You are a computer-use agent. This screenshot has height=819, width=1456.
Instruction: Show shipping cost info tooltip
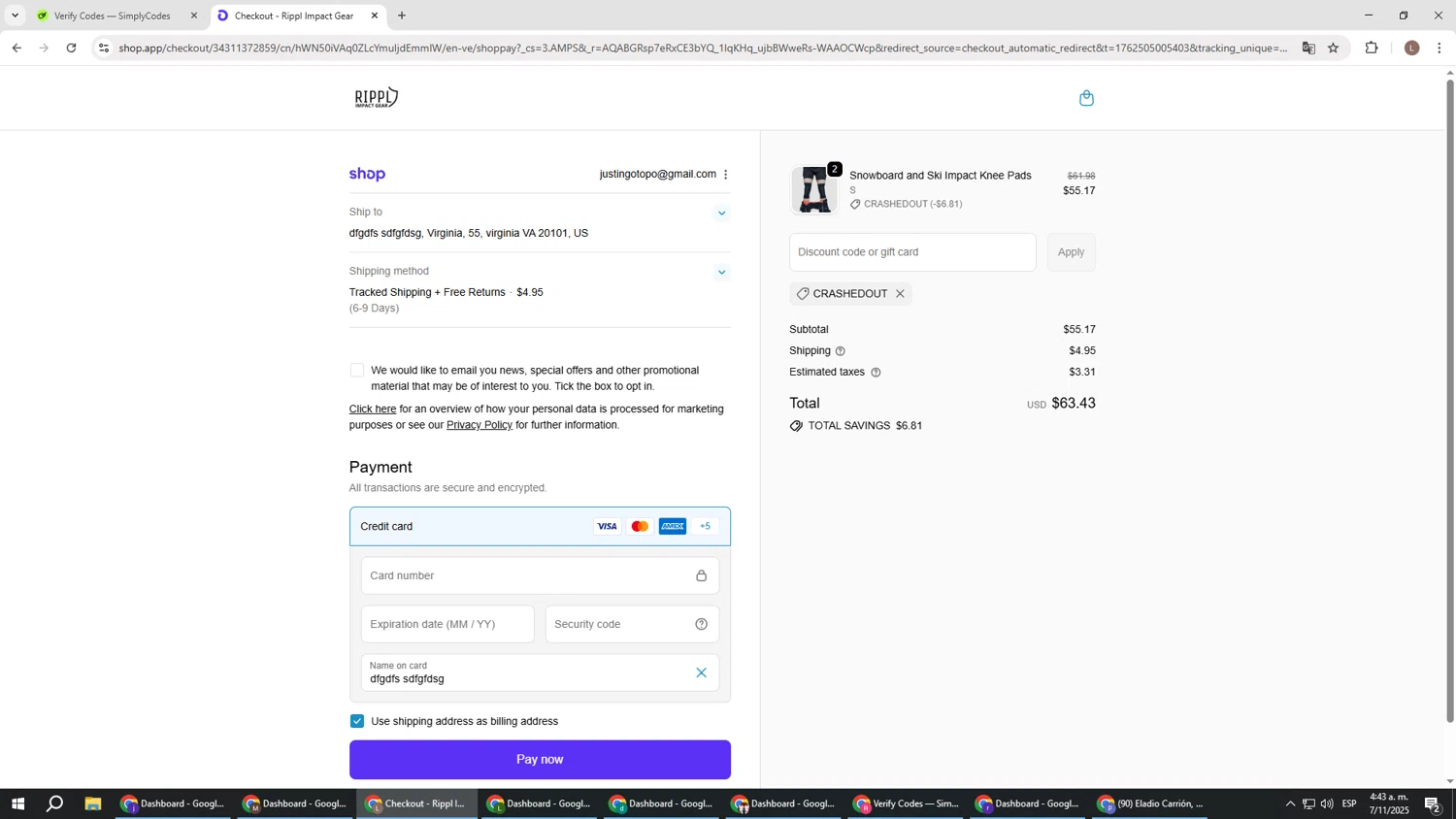(841, 351)
